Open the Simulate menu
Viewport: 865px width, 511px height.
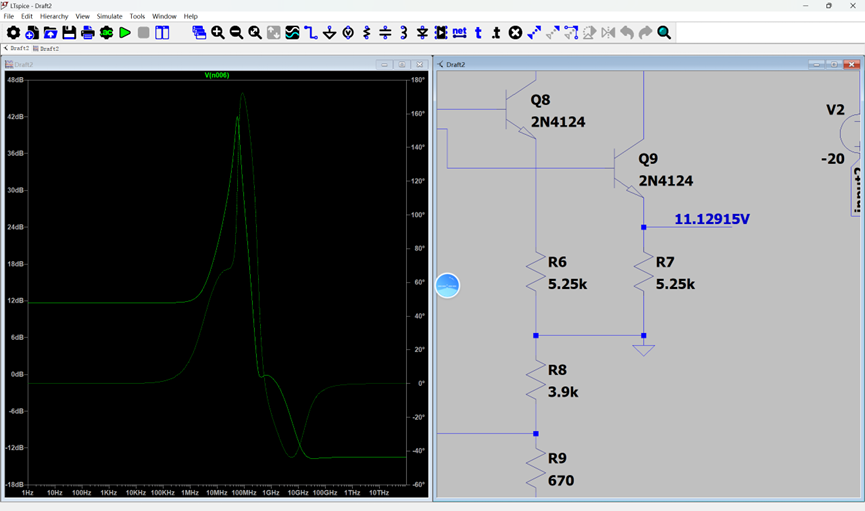tap(110, 17)
